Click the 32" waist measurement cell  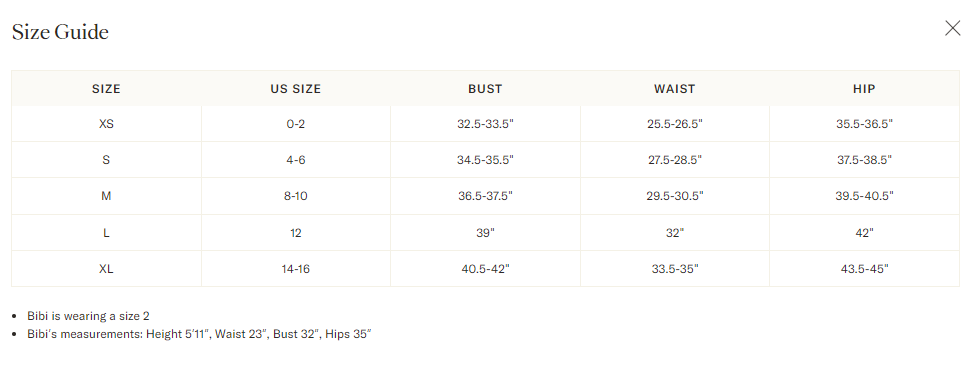pyautogui.click(x=674, y=233)
